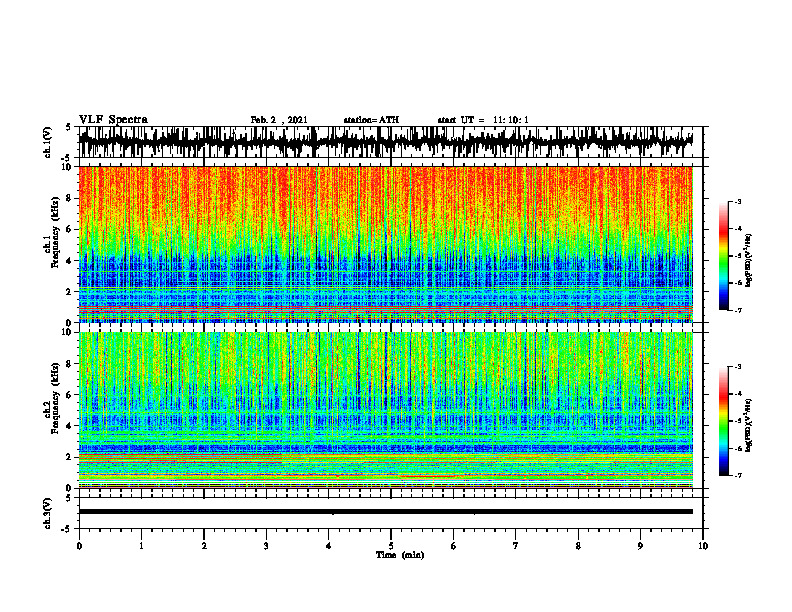Click the "VLF Spectra" plot title
Viewport: 792px width, 612px height.
[113, 119]
